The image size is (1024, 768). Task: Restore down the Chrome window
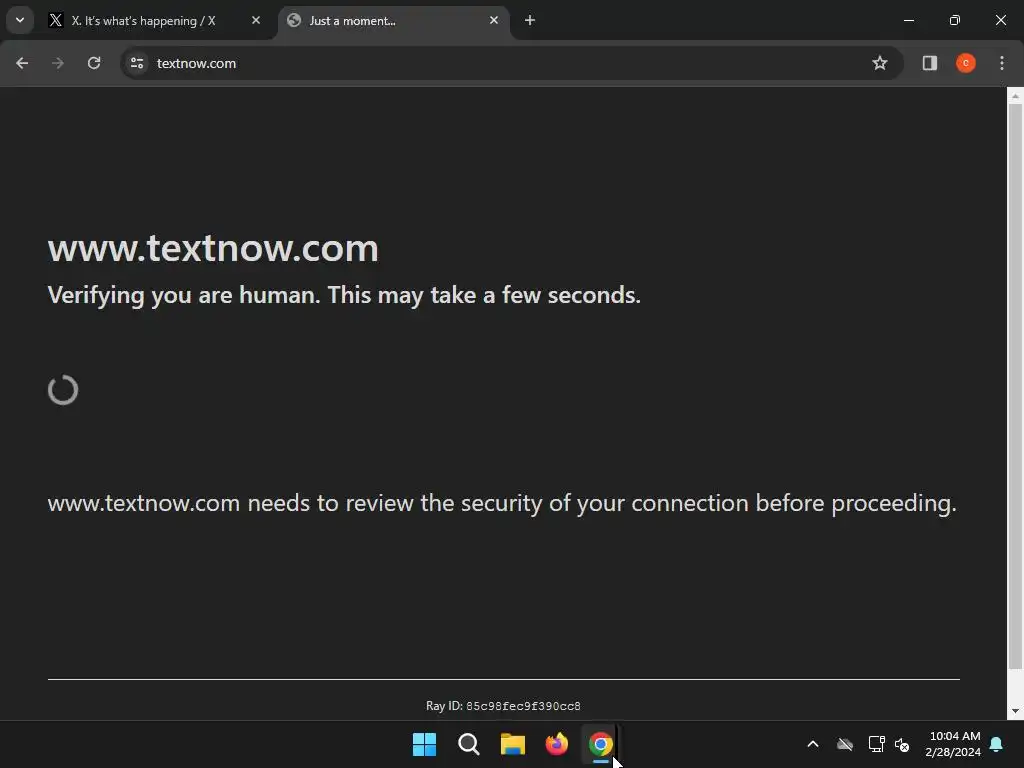[955, 20]
